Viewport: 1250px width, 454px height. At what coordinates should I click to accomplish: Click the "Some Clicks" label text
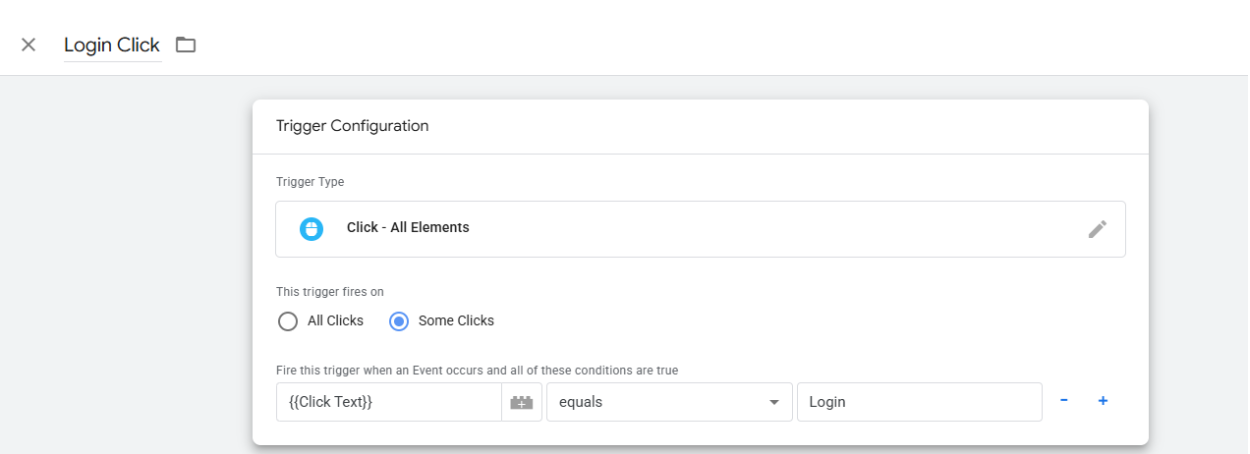coord(456,321)
